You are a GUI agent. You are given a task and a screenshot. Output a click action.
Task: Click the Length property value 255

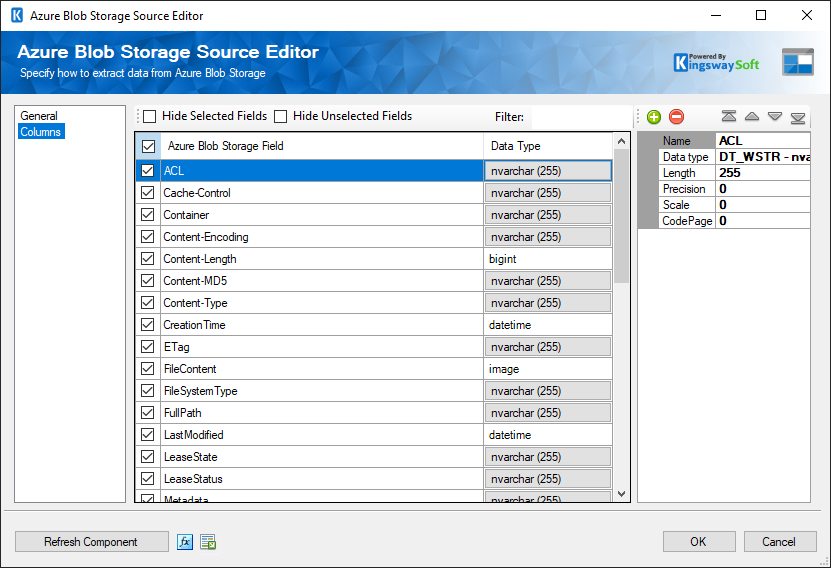pos(763,173)
